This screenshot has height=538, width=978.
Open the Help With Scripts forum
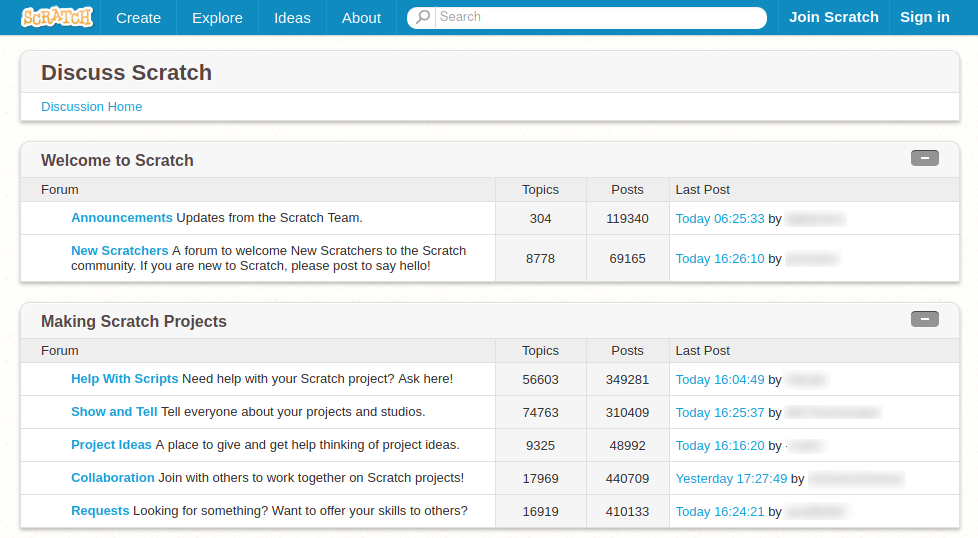(125, 378)
